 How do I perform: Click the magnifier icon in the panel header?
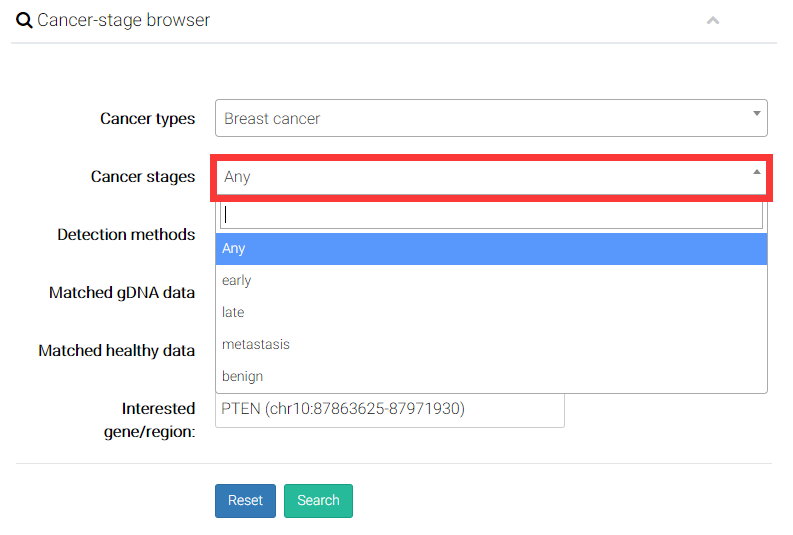click(x=24, y=20)
